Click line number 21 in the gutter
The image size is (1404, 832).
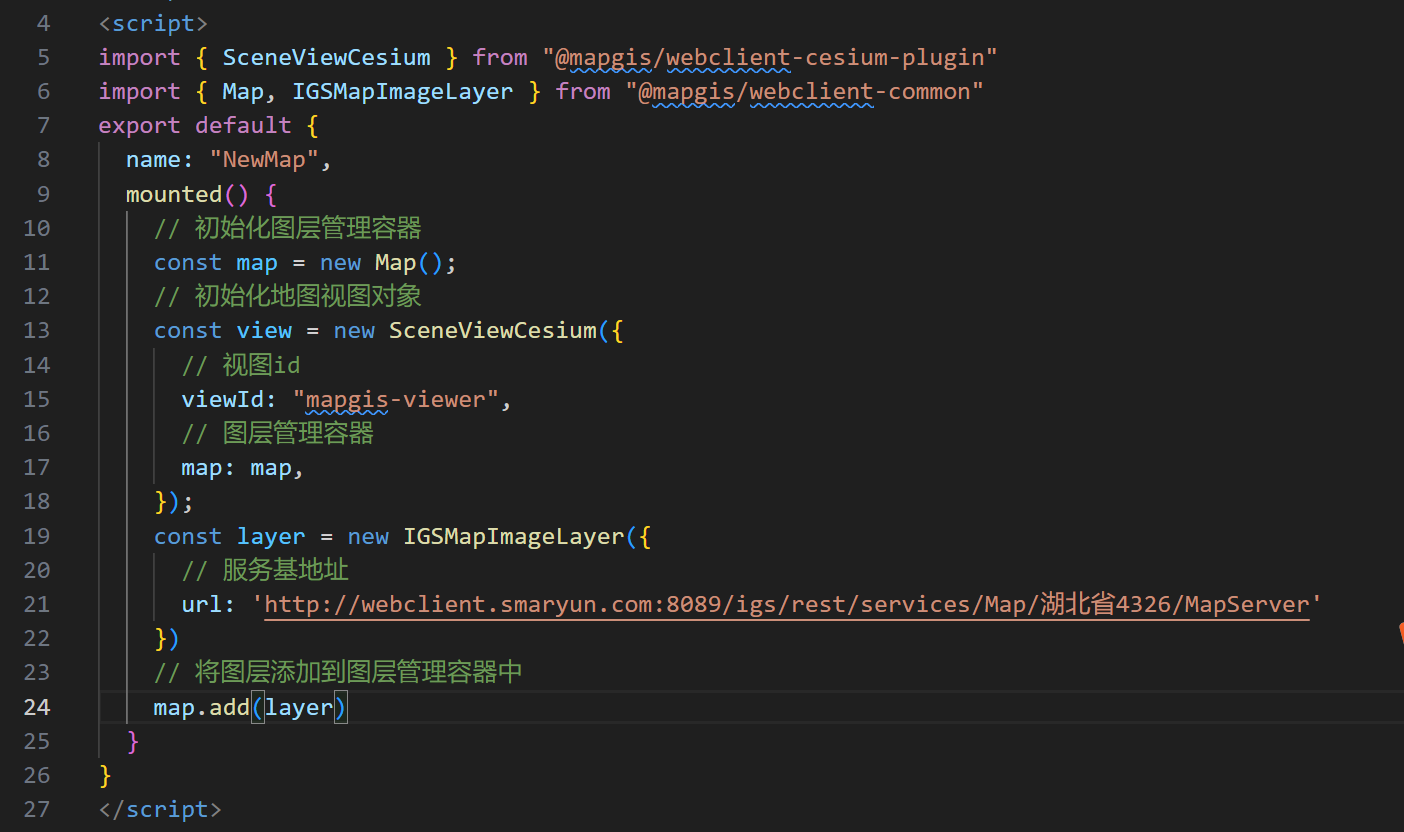(x=36, y=605)
